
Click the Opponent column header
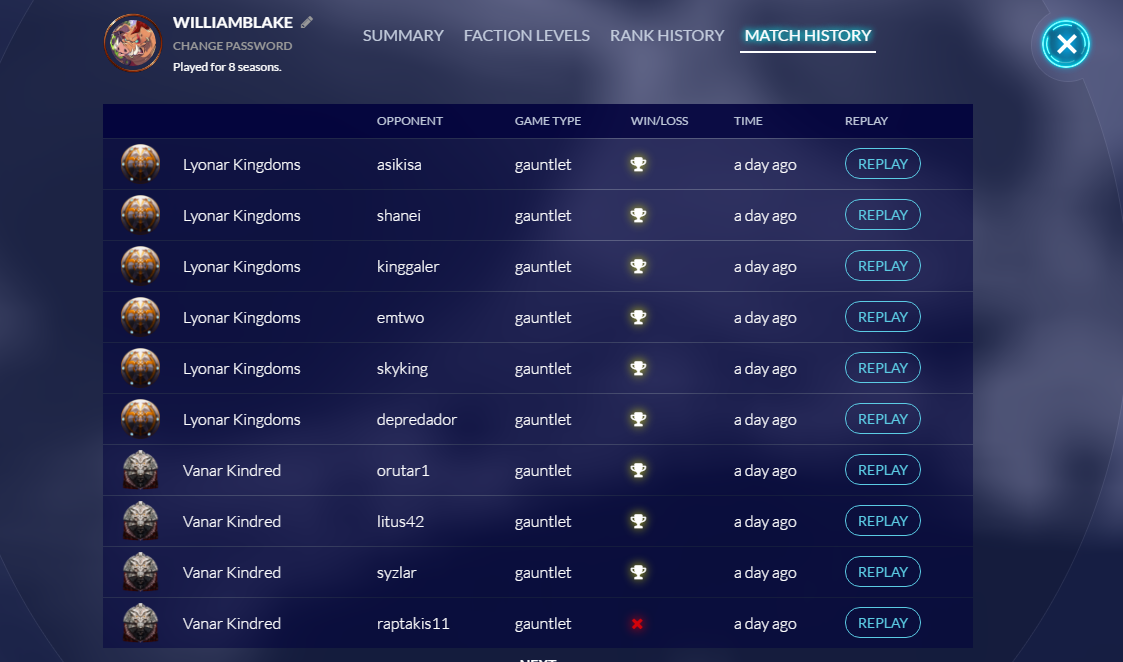pos(410,121)
